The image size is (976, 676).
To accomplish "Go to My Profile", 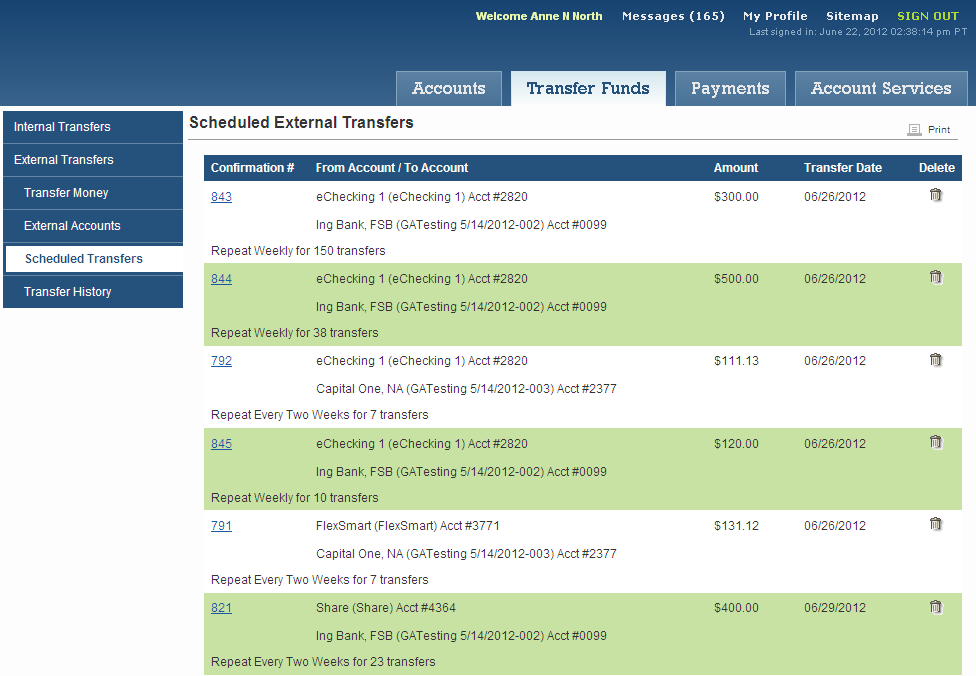I will coord(775,16).
